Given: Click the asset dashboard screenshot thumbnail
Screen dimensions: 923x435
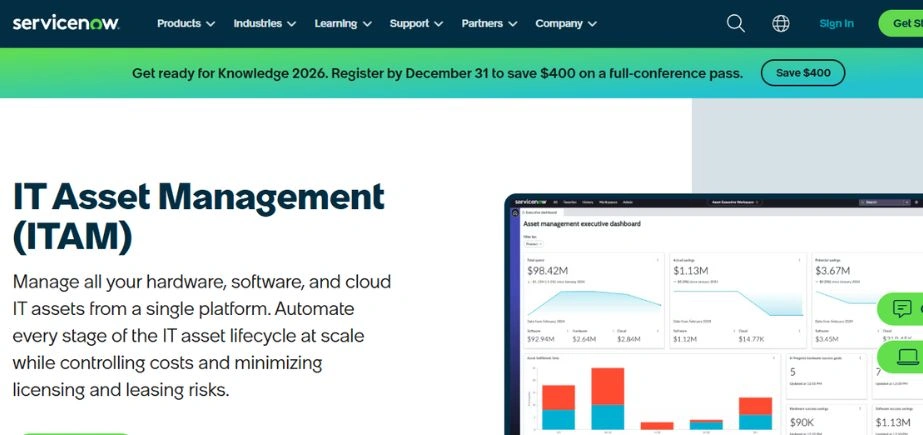Looking at the screenshot, I should (713, 314).
